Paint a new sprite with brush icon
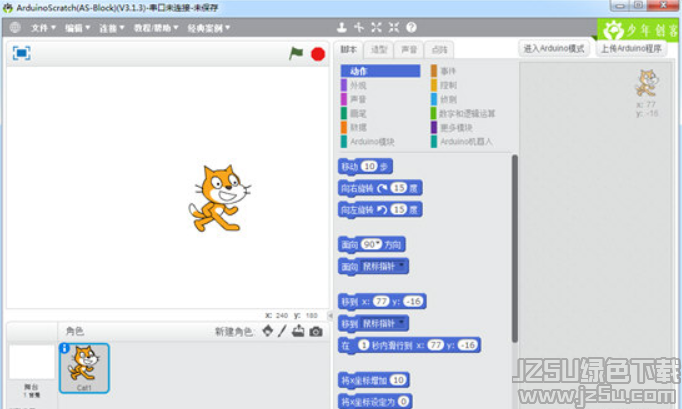Screen dimensions: 682x409 click(x=282, y=331)
